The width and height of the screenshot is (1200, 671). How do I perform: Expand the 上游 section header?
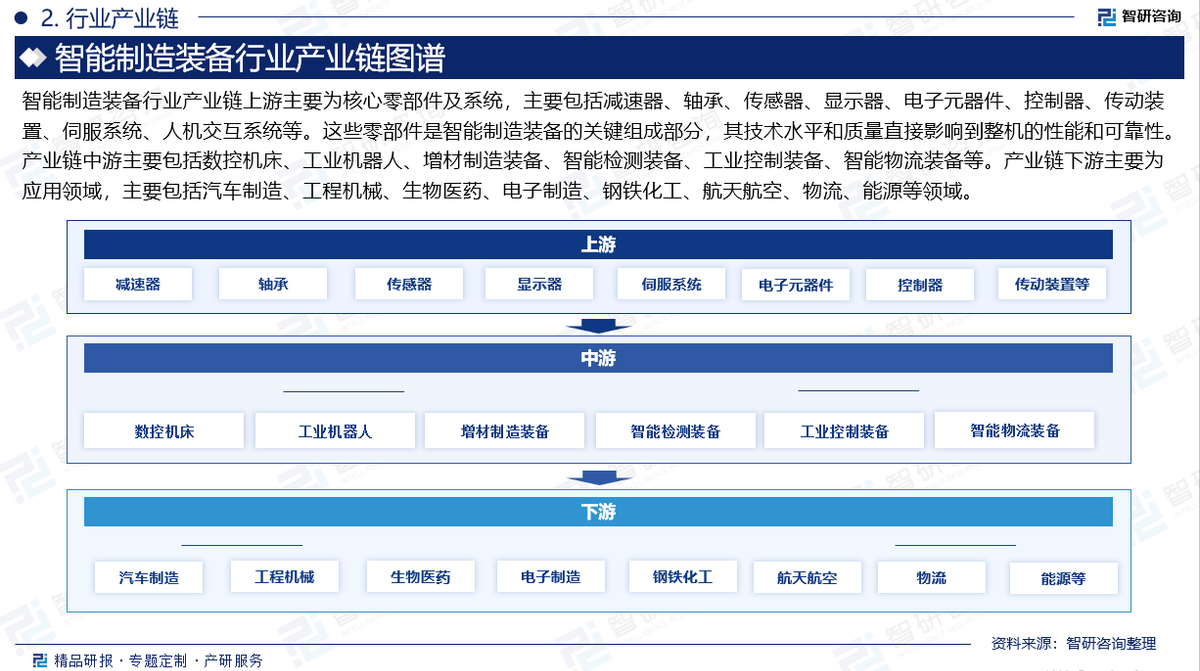pos(598,243)
